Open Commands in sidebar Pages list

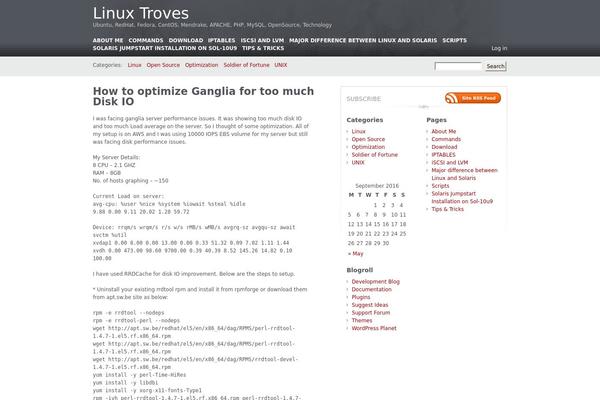(446, 139)
